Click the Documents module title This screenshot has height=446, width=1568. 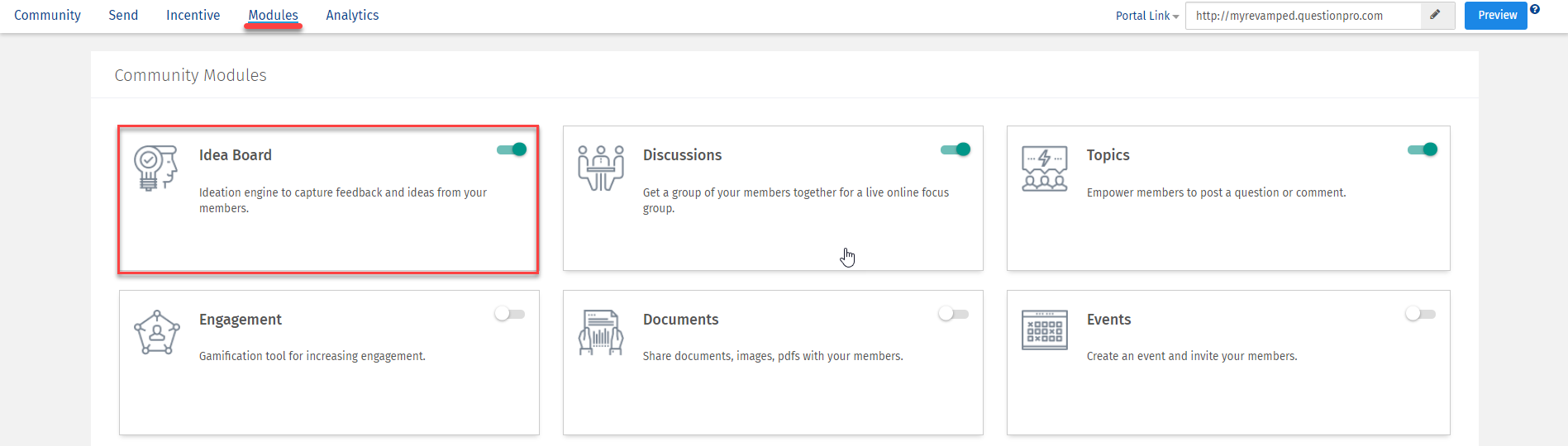[680, 320]
